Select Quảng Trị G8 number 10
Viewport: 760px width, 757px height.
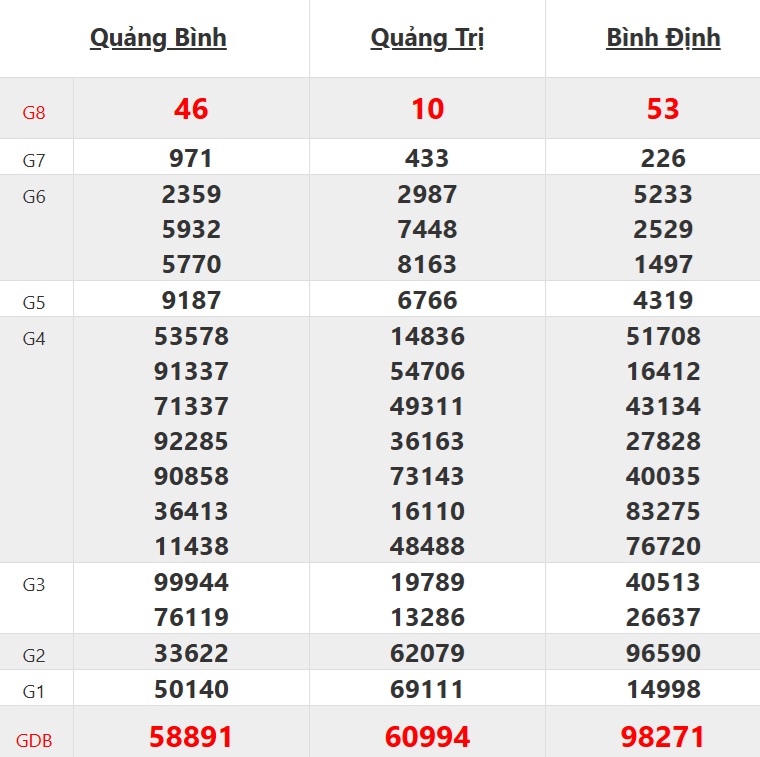click(427, 109)
